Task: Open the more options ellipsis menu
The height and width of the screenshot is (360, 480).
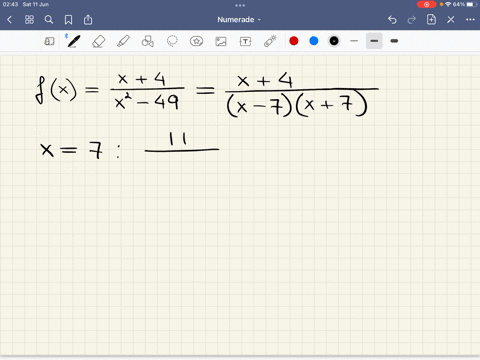Action: (x=470, y=20)
